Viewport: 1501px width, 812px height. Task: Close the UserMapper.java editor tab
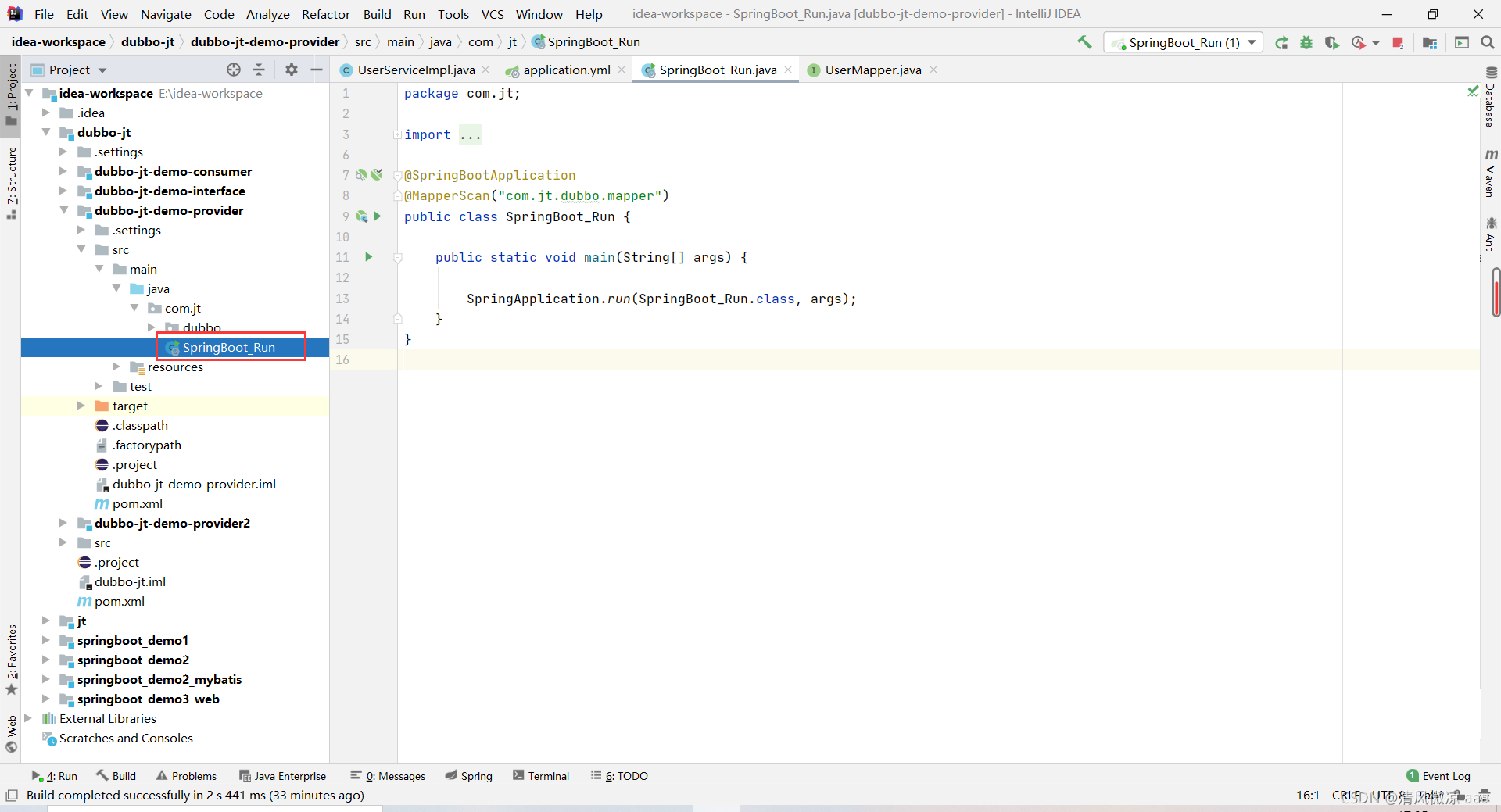tap(933, 70)
